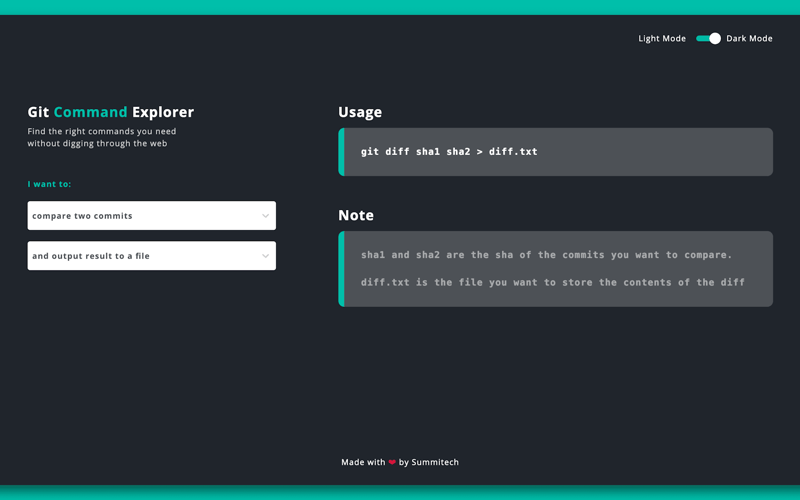800x500 pixels.
Task: Click the Summitech link in the footer
Action: tap(435, 462)
